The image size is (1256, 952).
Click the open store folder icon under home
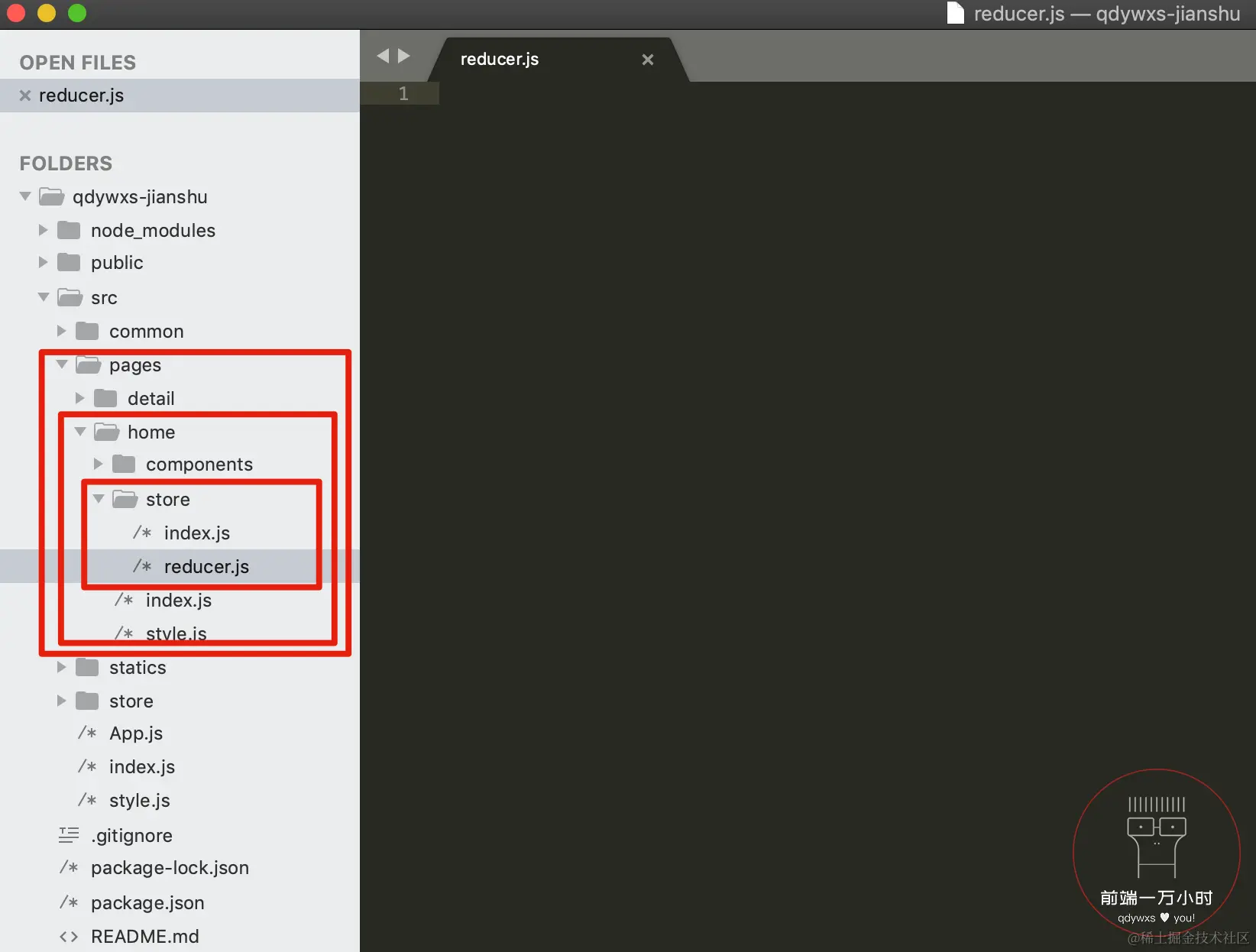coord(125,499)
